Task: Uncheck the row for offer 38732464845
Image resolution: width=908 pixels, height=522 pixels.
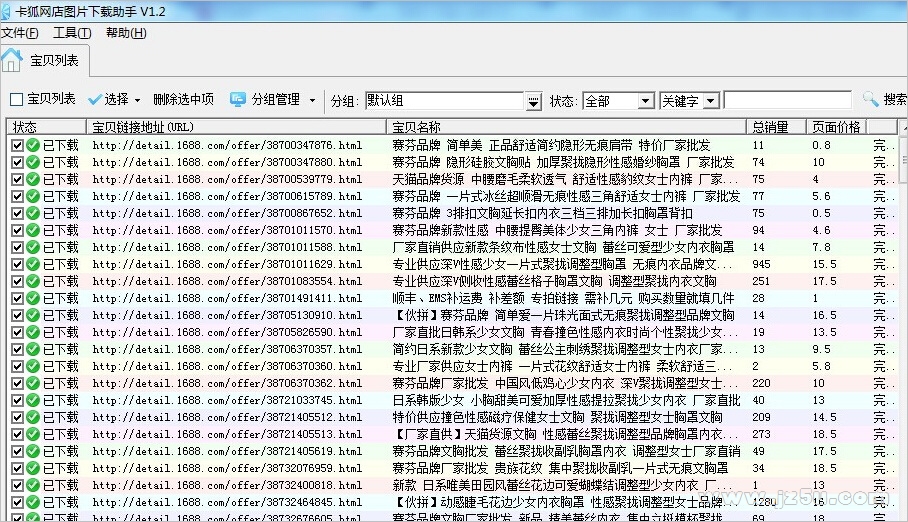Action: (17, 502)
